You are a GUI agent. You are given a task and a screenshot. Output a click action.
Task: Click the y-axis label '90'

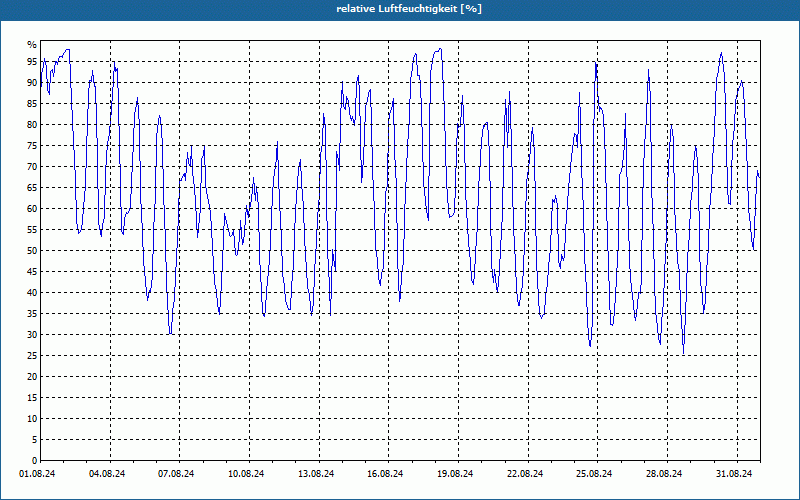point(32,83)
